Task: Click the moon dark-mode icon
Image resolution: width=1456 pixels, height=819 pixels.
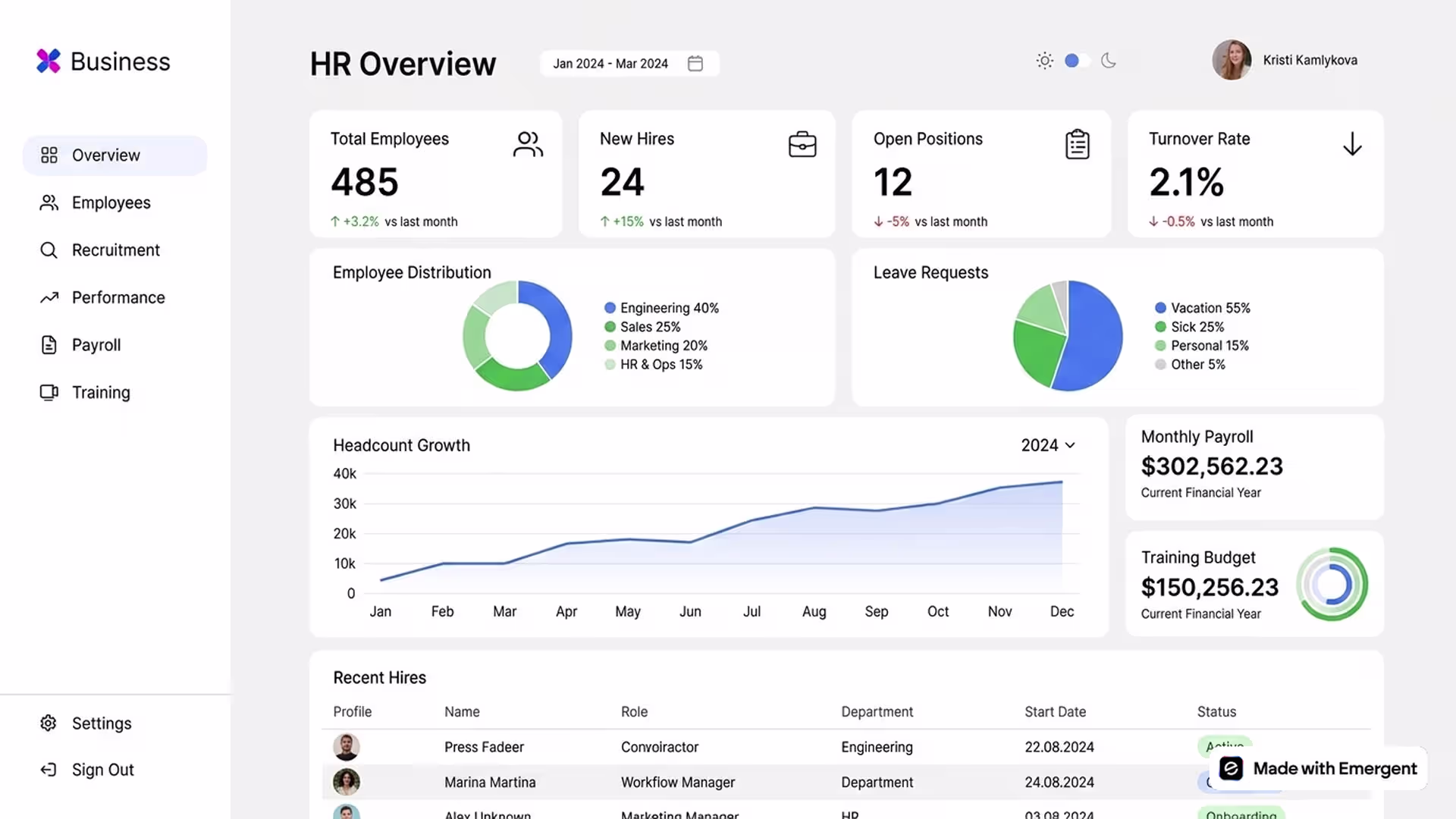Action: point(1109,61)
